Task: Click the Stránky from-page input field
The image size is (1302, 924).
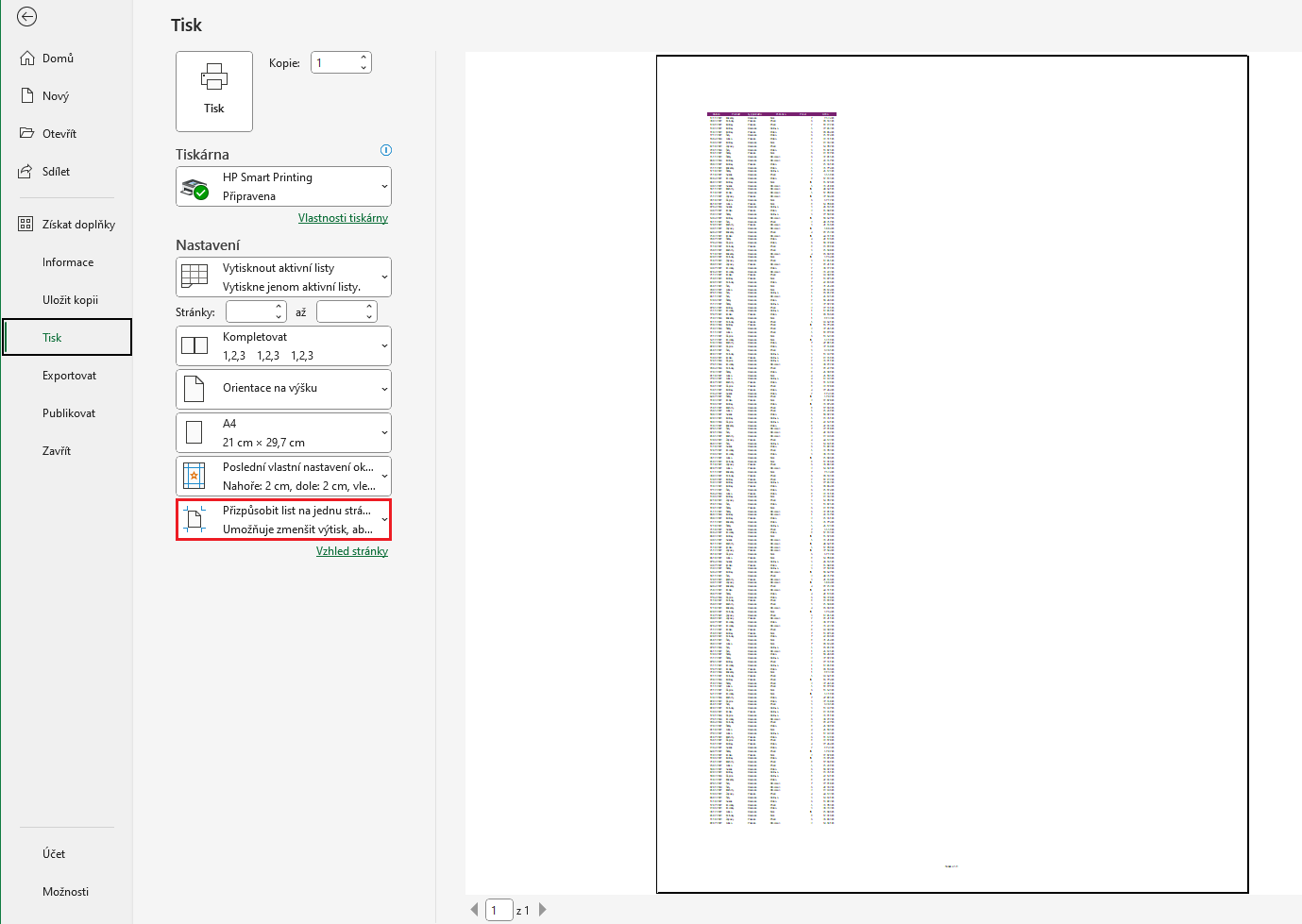Action: coord(249,311)
